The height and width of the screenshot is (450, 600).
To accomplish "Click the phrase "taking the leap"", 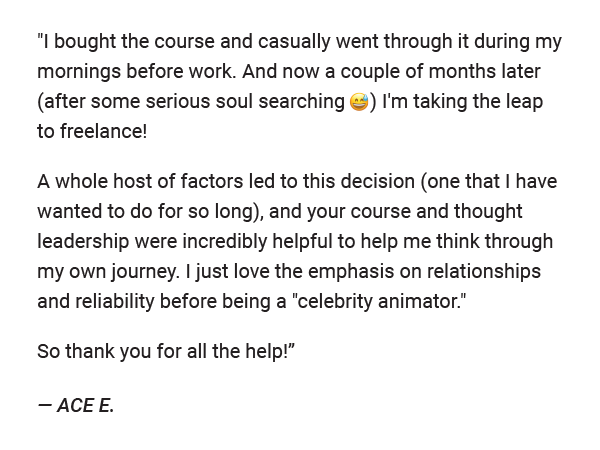I will (478, 102).
